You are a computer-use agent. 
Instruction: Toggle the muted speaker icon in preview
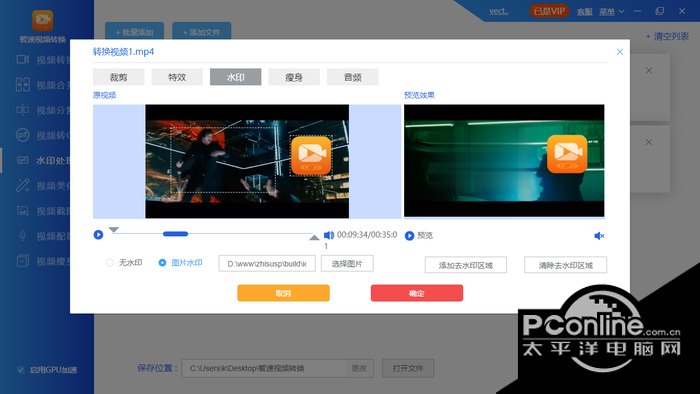click(599, 236)
